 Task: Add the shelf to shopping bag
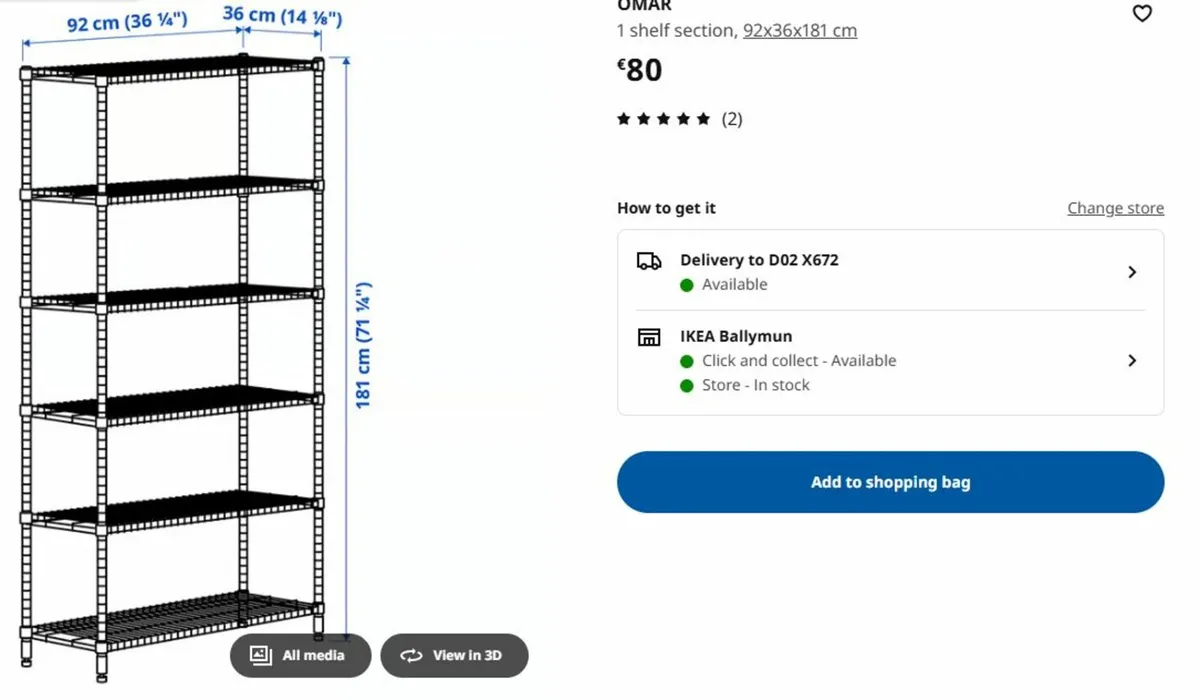click(890, 482)
